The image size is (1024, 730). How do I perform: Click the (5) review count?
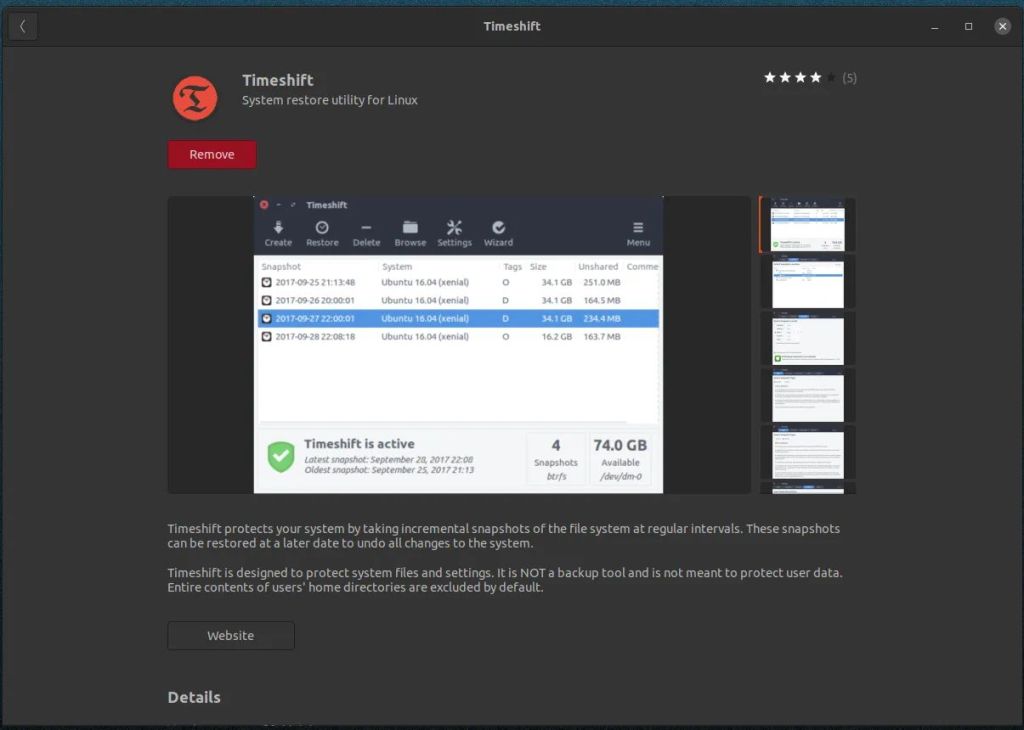(849, 78)
